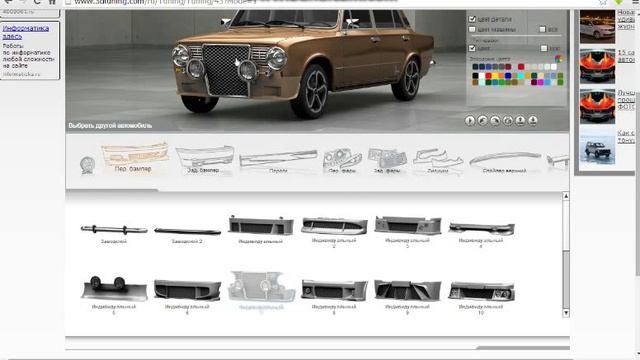640x360 pixels.
Task: Click the parts list scrollbar thumb
Action: pyautogui.click(x=566, y=279)
